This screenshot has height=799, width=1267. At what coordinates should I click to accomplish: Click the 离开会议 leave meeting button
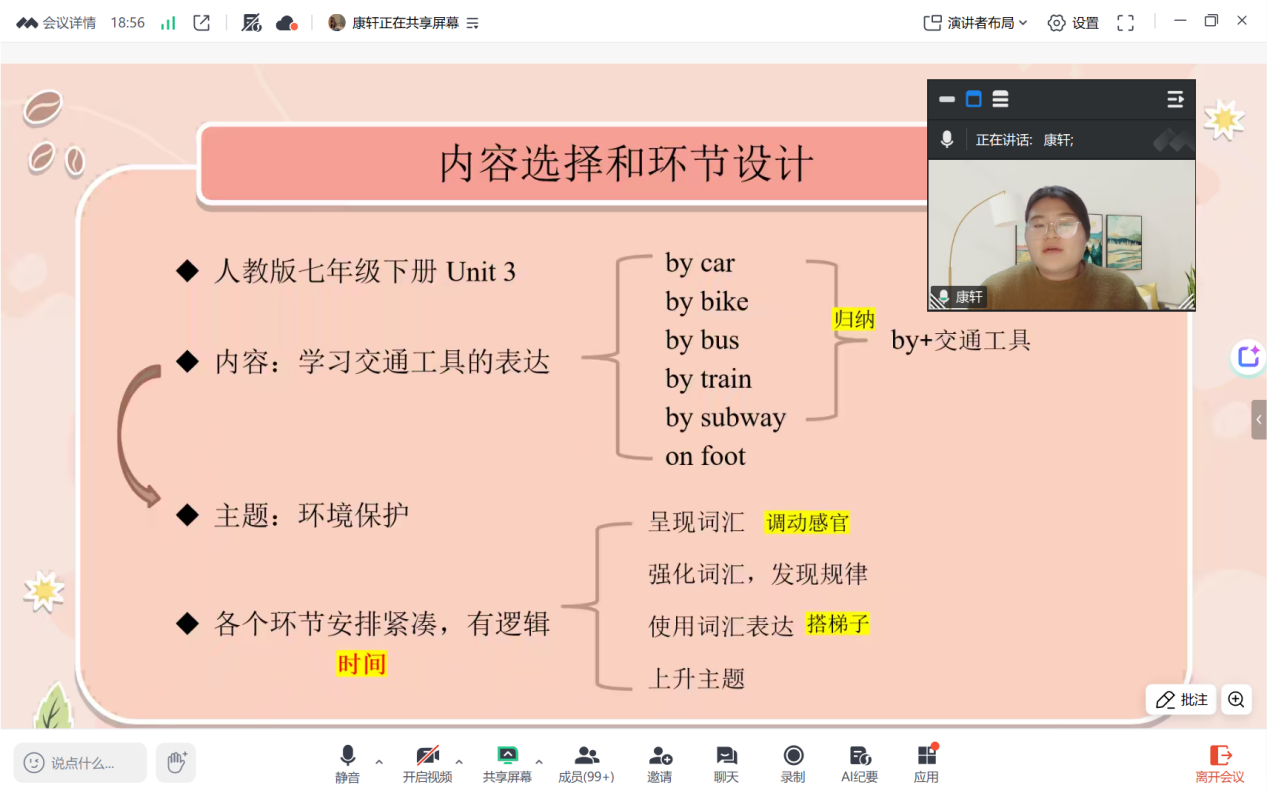[x=1220, y=763]
